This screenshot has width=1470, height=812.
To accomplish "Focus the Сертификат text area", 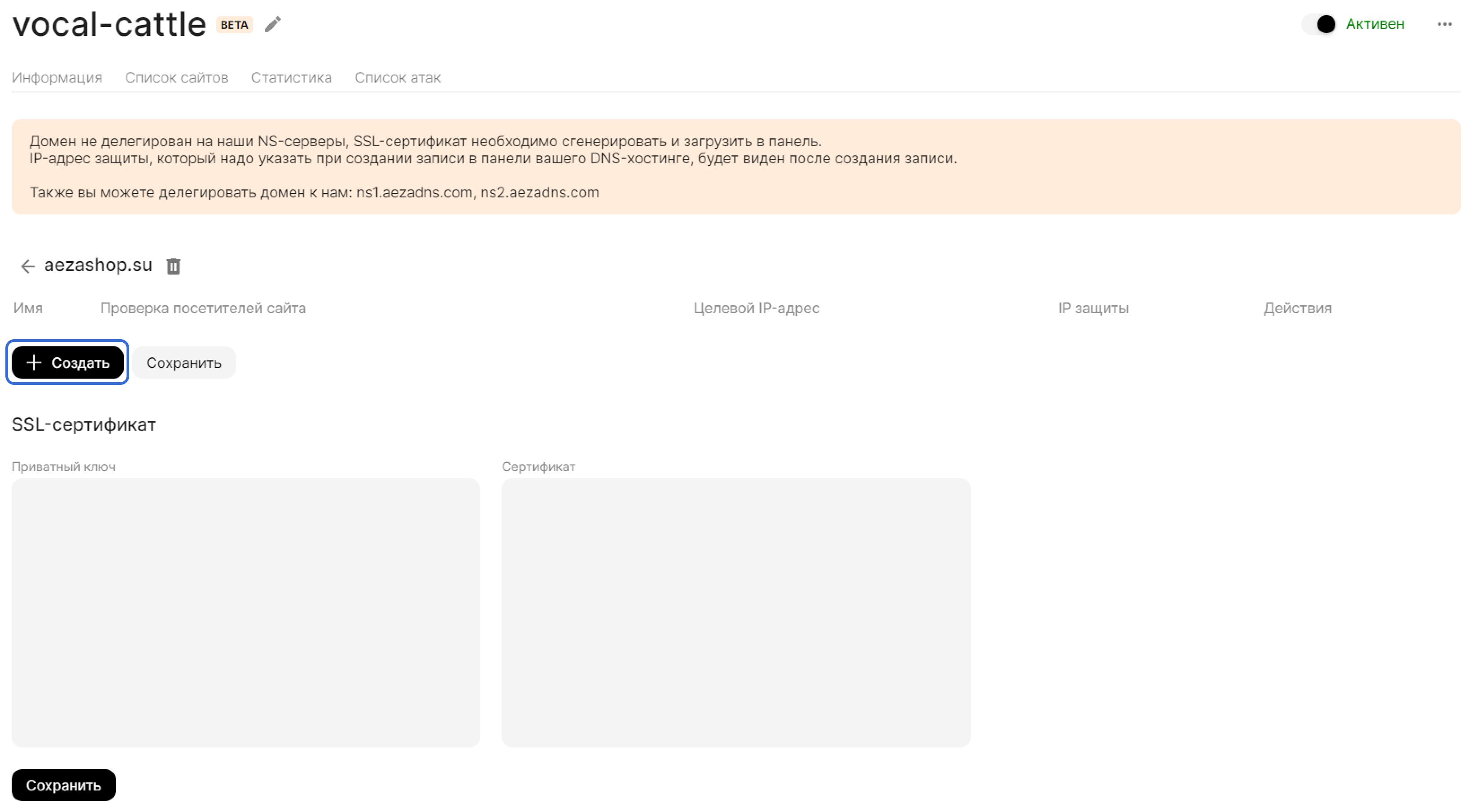I will (735, 612).
